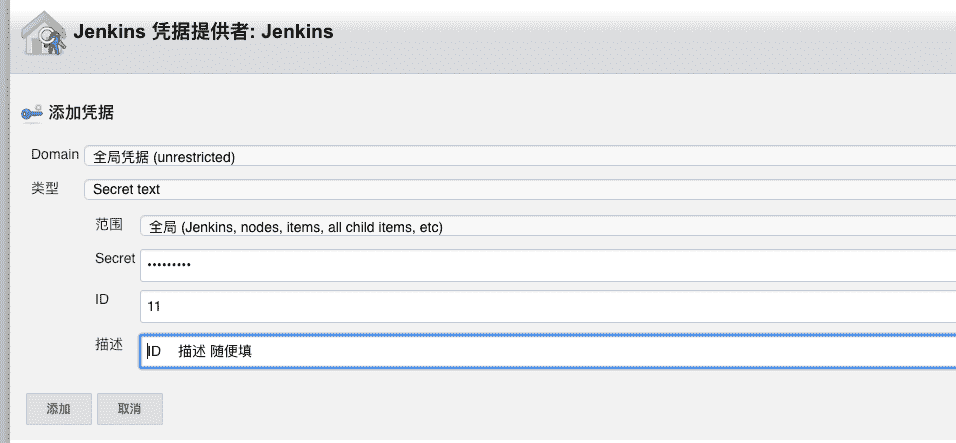Image resolution: width=956 pixels, height=443 pixels.
Task: Click the Jenkins credentials house-and-keys icon
Action: [43, 34]
